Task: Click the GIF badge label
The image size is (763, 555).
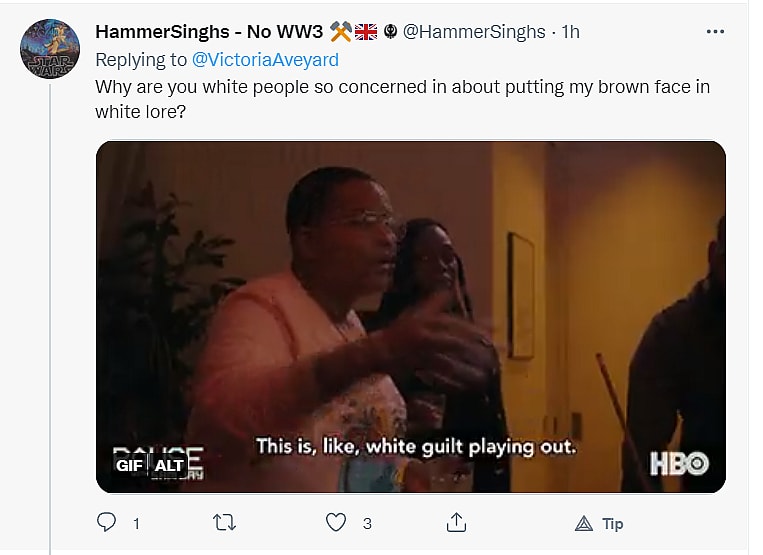Action: click(129, 465)
